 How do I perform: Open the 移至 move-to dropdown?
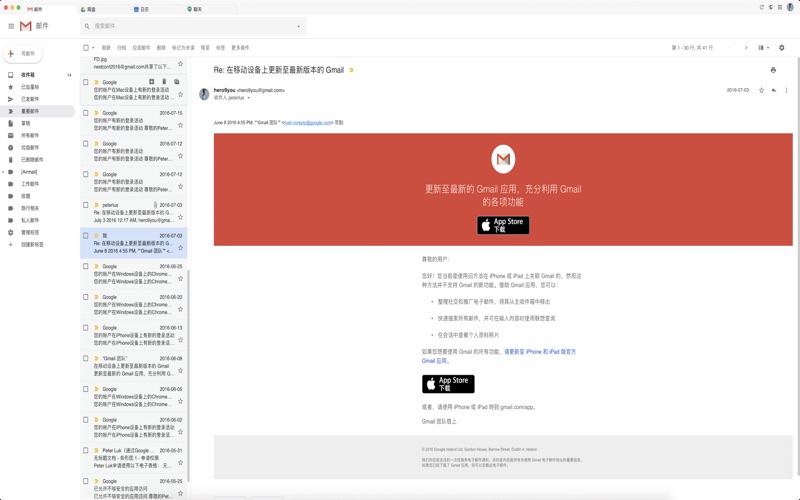click(205, 48)
